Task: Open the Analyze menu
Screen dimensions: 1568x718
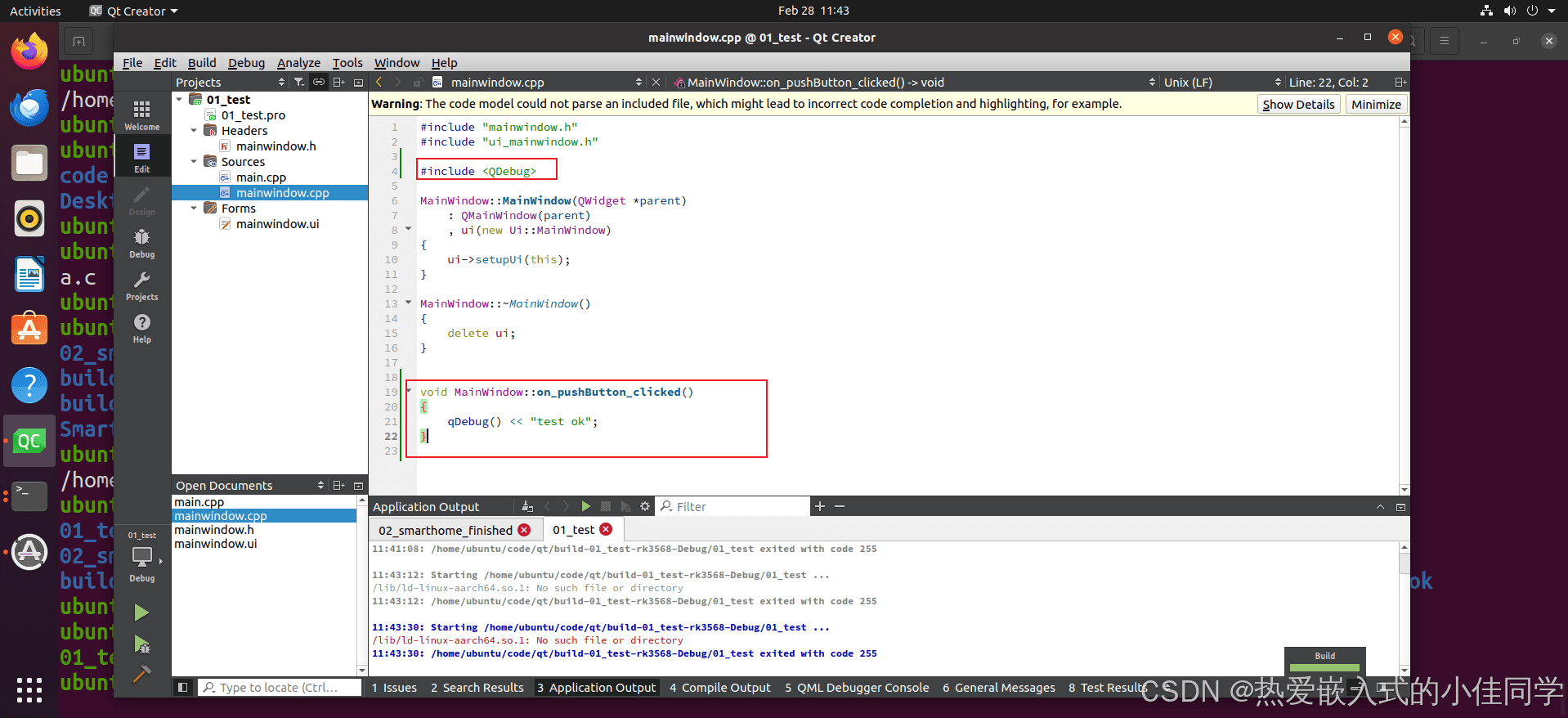Action: click(x=298, y=63)
